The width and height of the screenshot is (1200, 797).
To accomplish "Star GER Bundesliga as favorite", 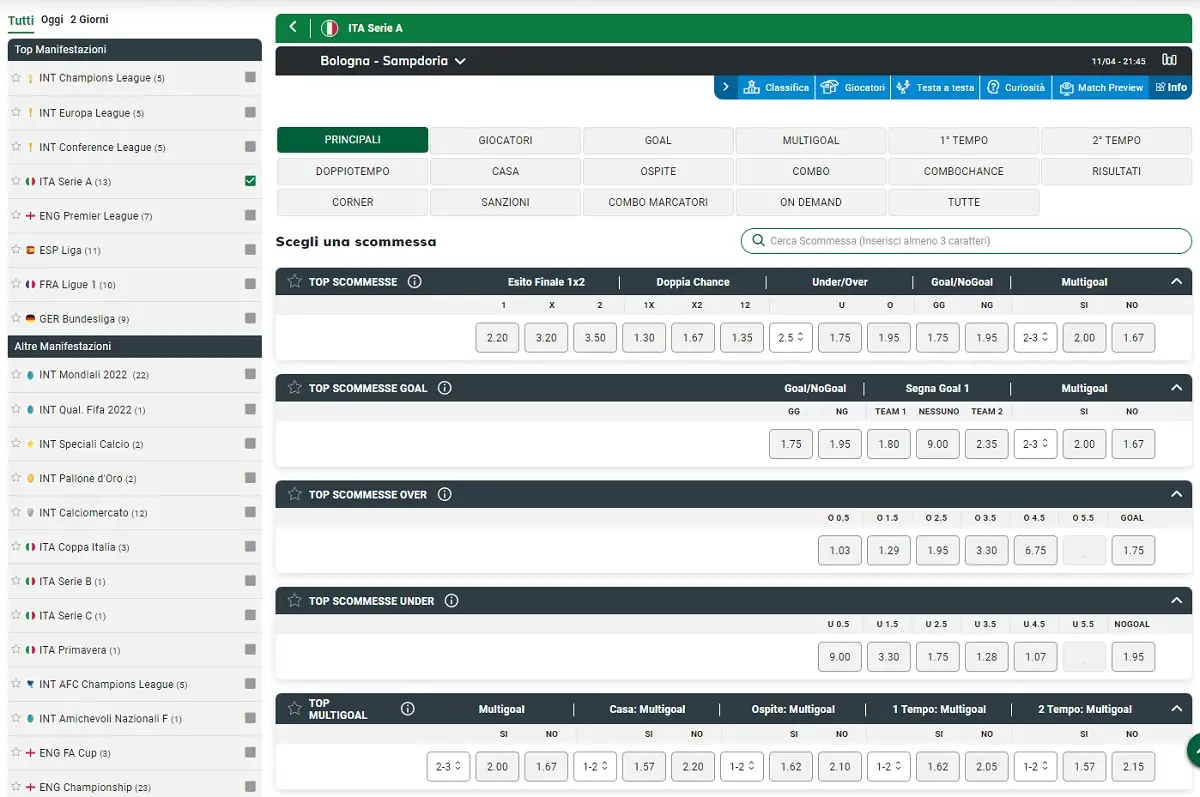I will pos(15,319).
